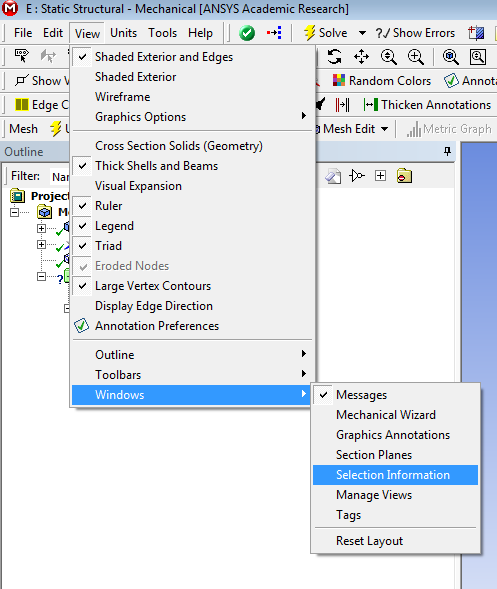Open the Mesh Edit dropdown
This screenshot has width=497, height=589.
click(384, 129)
